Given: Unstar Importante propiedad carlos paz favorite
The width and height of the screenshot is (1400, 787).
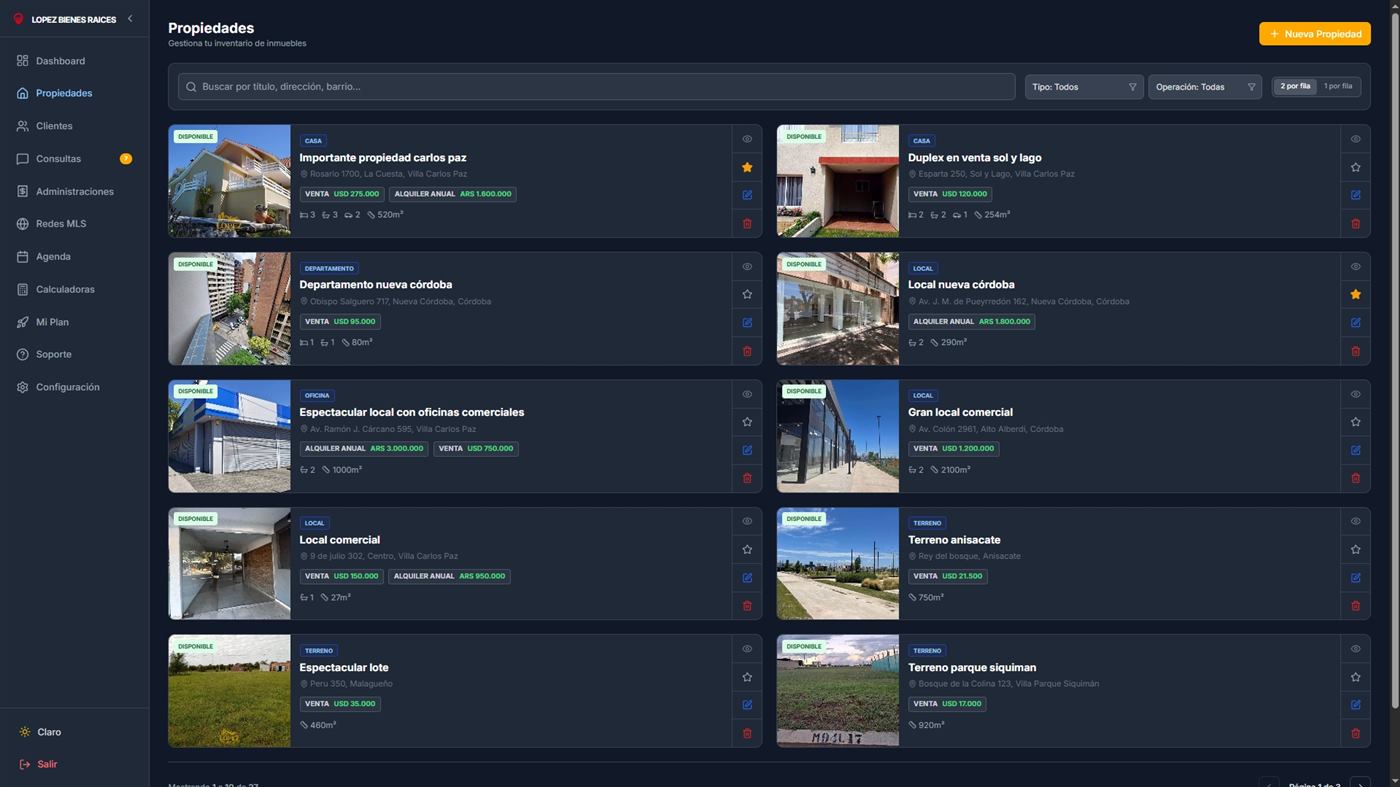Looking at the screenshot, I should point(747,167).
